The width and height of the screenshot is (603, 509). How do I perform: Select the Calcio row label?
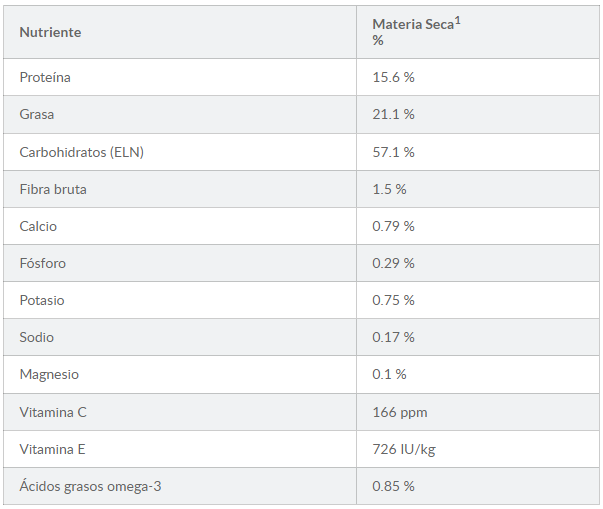pos(38,226)
